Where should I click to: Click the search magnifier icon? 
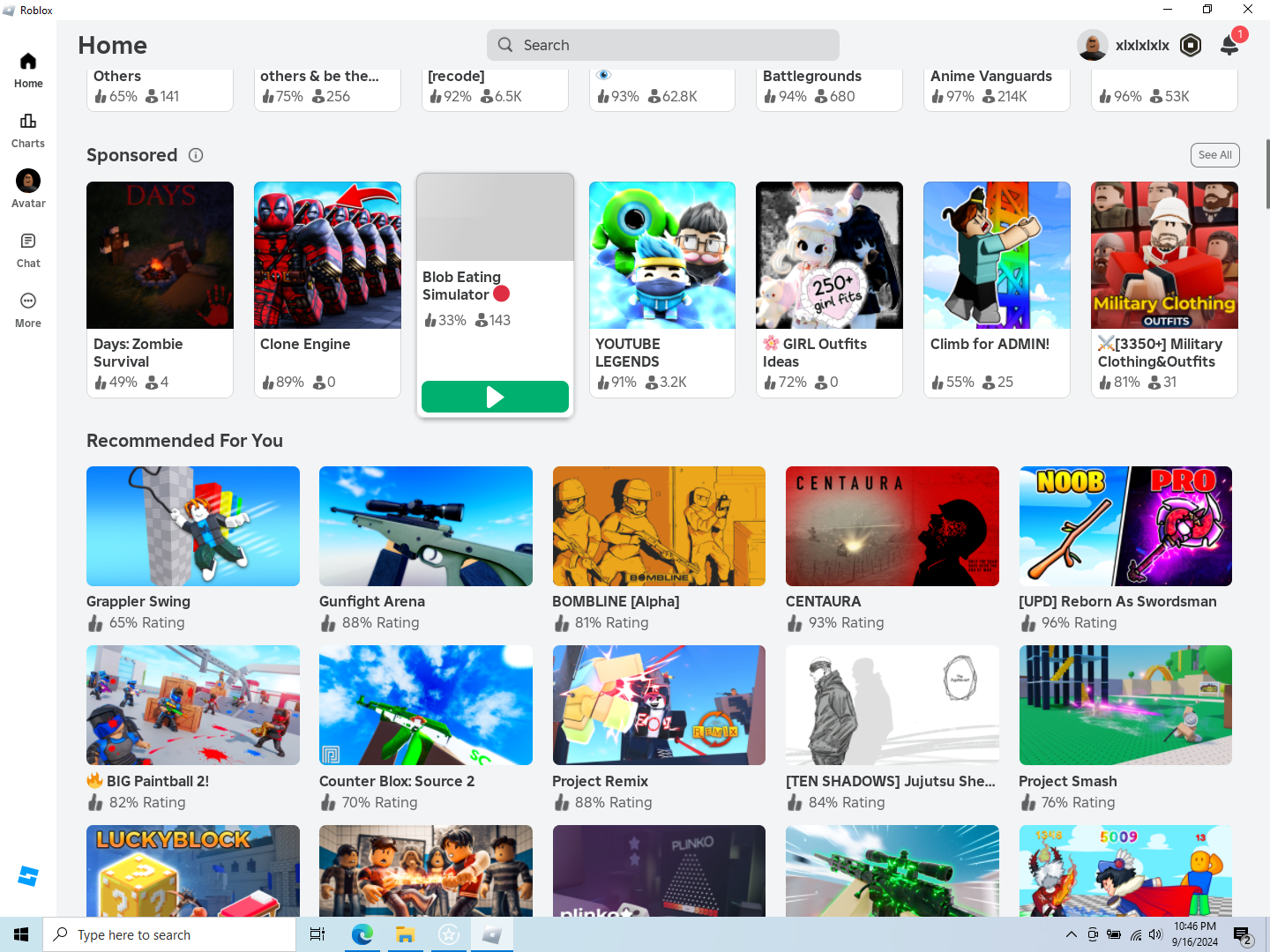505,45
